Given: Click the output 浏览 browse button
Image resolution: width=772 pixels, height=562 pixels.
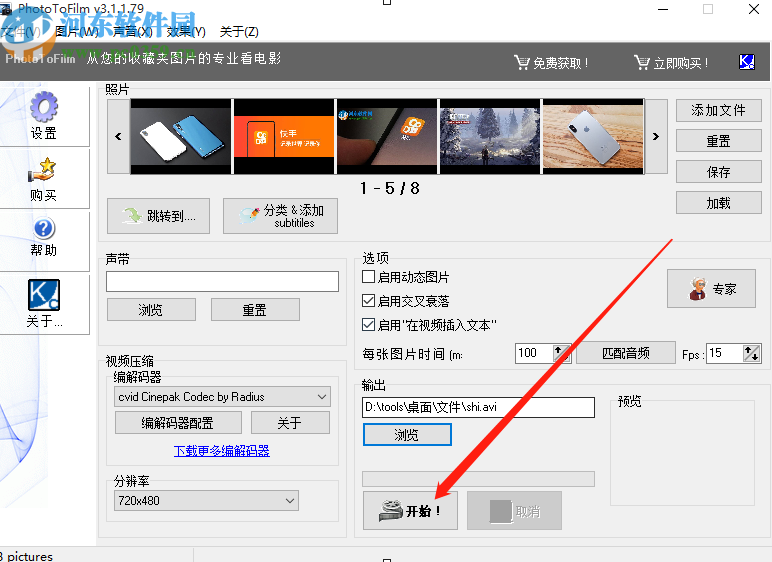Looking at the screenshot, I should pos(407,435).
